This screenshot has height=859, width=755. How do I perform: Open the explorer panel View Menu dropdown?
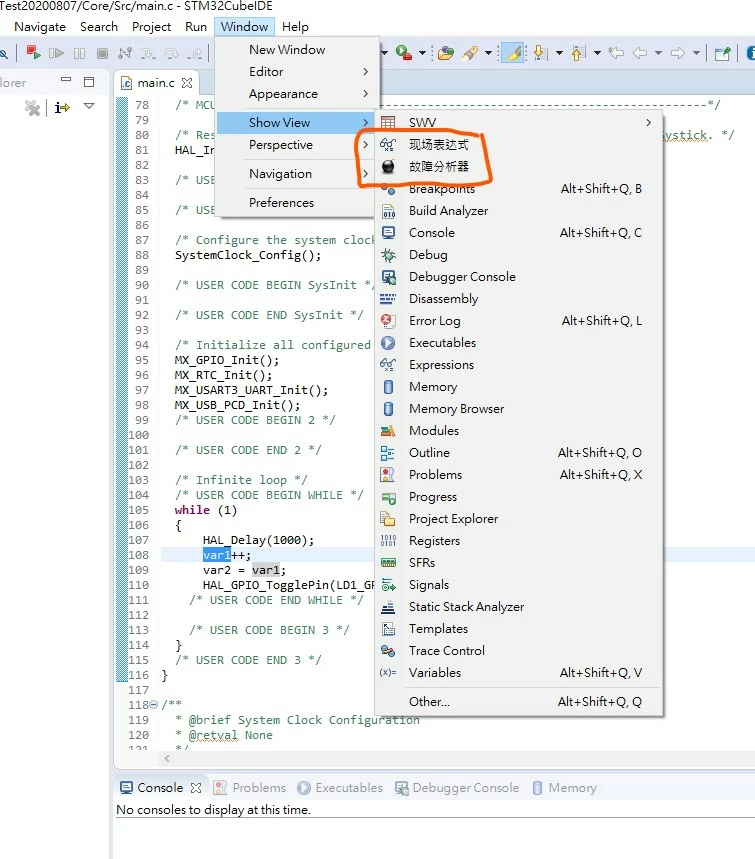pos(89,106)
